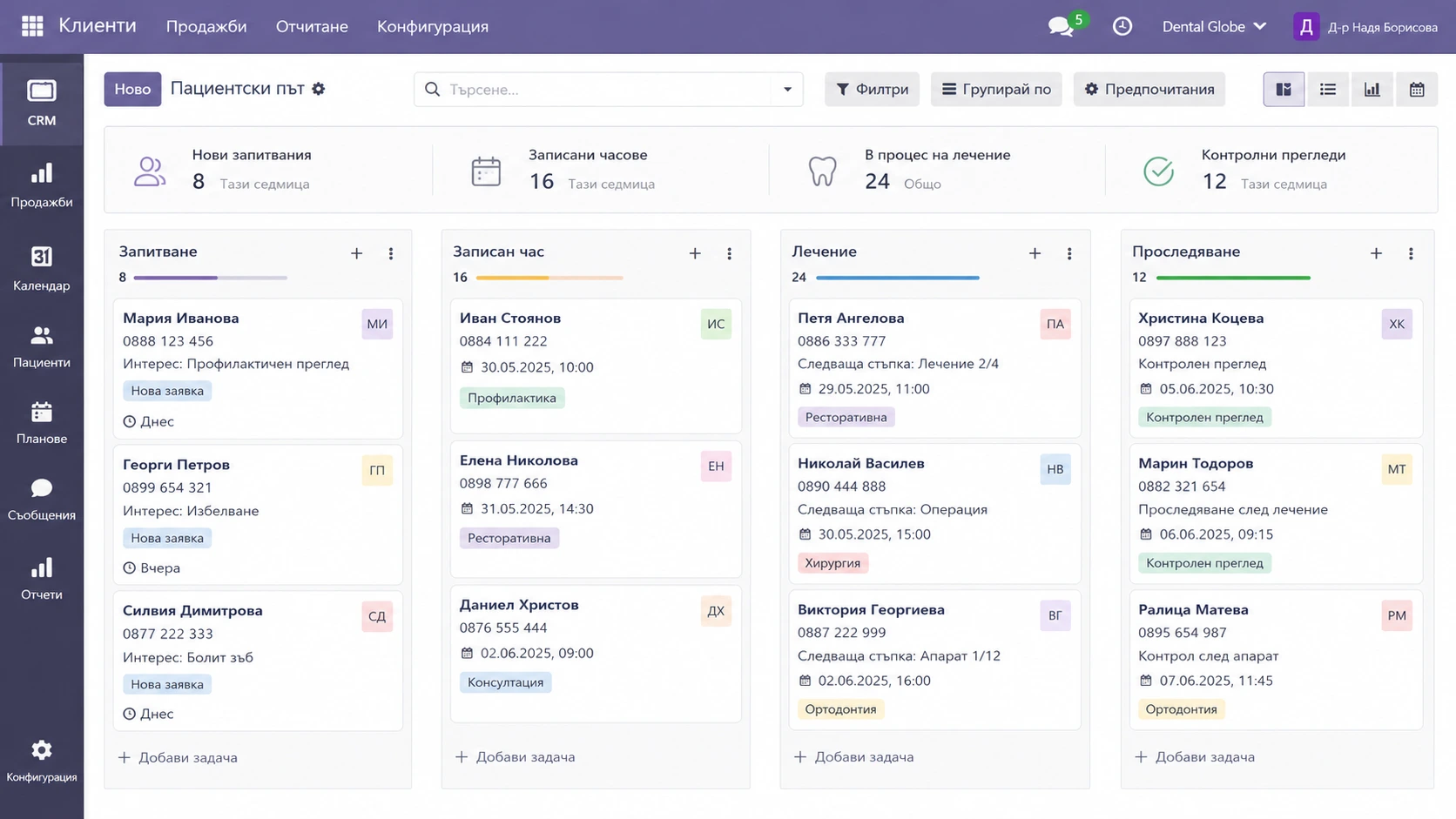
Task: Open Записан час column options menu
Action: coord(729,253)
